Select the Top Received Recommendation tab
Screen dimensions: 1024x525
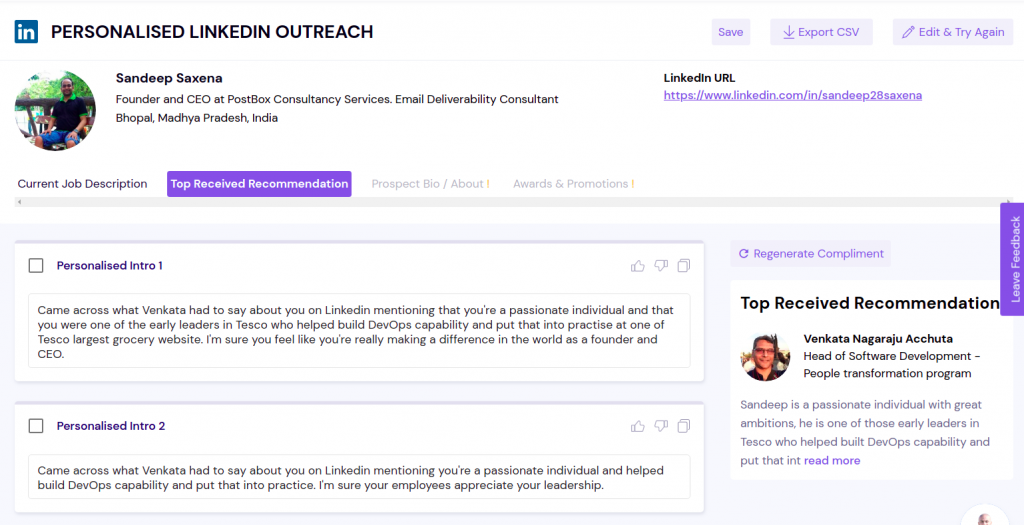tap(259, 183)
